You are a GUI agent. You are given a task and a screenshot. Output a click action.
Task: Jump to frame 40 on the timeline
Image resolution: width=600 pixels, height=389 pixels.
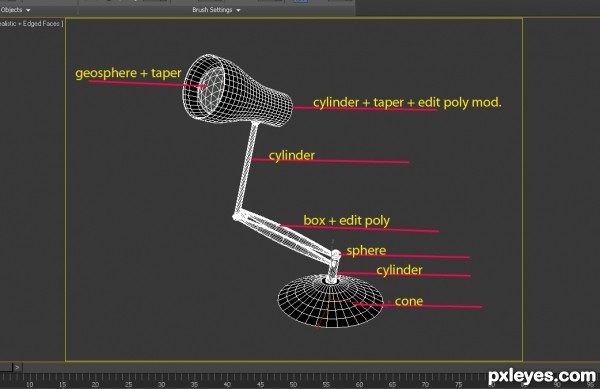coord(227,384)
